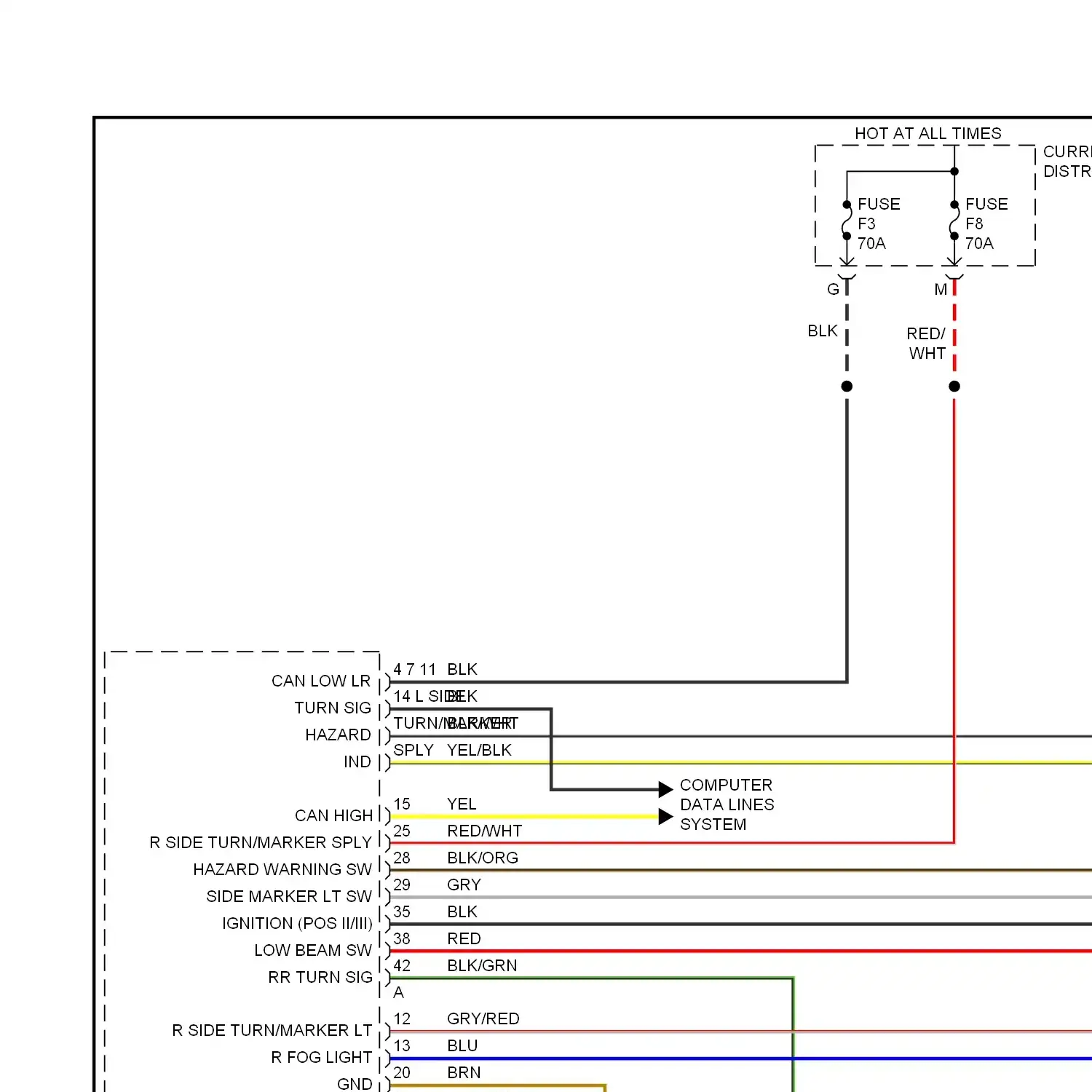Click the CAN LOW LR pin label
This screenshot has width=1092, height=1092.
pos(321,681)
